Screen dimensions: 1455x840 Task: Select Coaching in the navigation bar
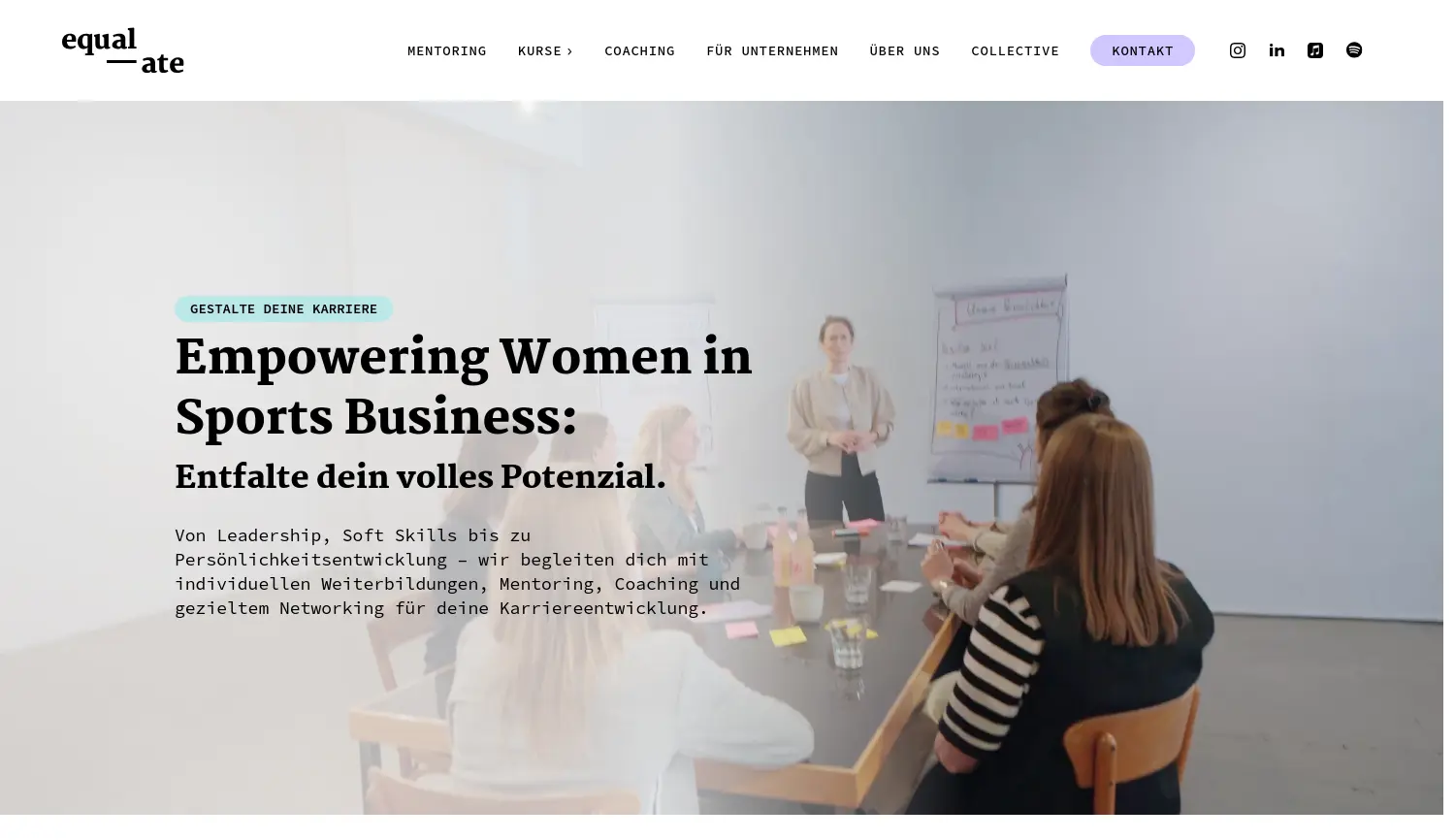pos(639,50)
